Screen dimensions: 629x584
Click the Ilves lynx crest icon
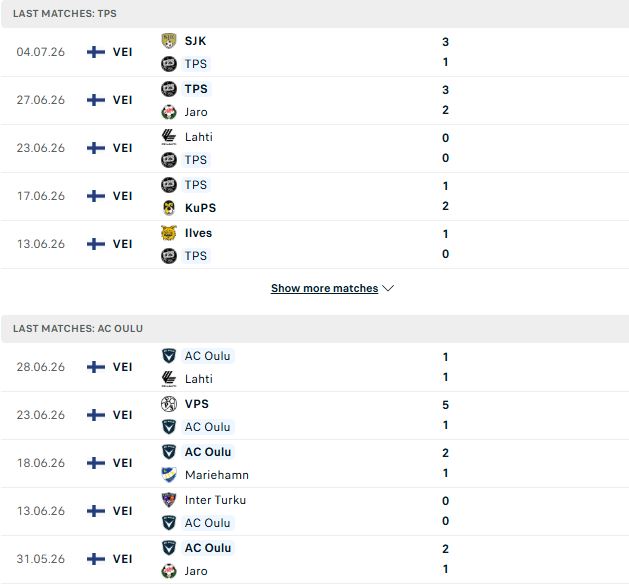click(168, 233)
